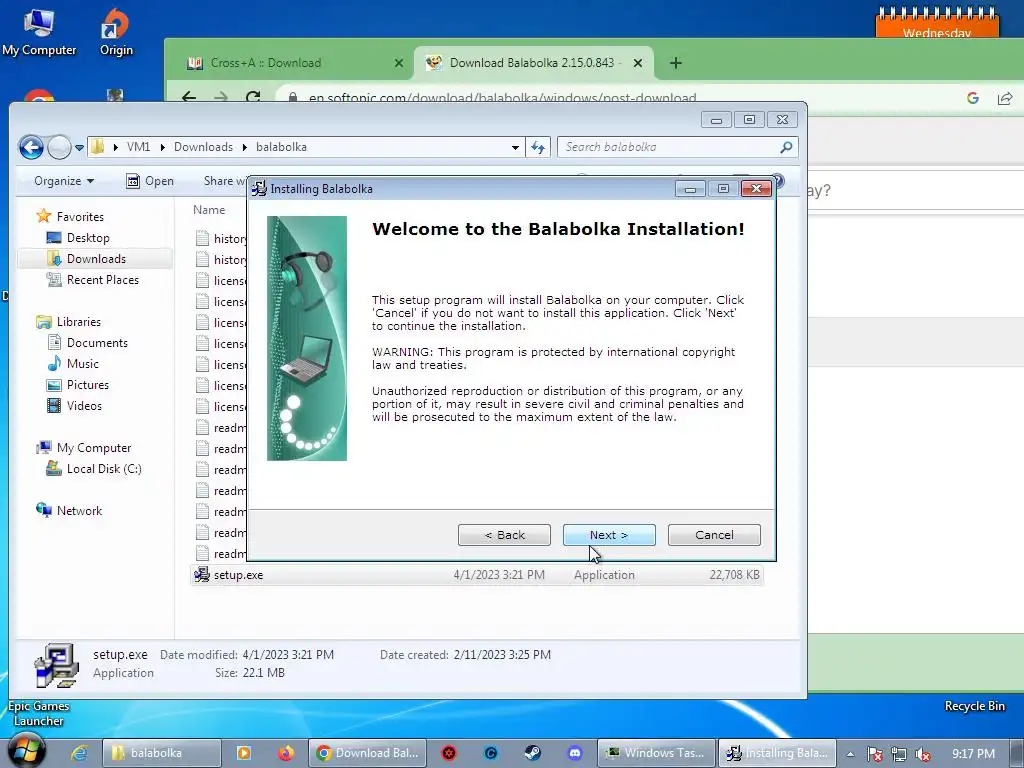
Task: Click the muted volume tray icon
Action: tap(923, 754)
